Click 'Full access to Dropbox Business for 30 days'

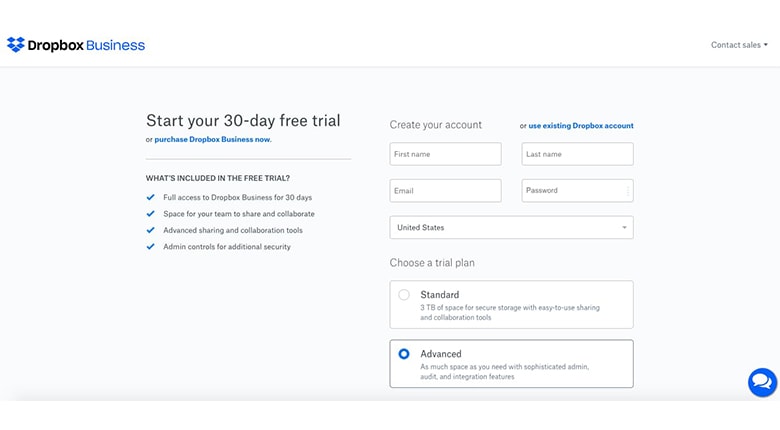(x=238, y=198)
